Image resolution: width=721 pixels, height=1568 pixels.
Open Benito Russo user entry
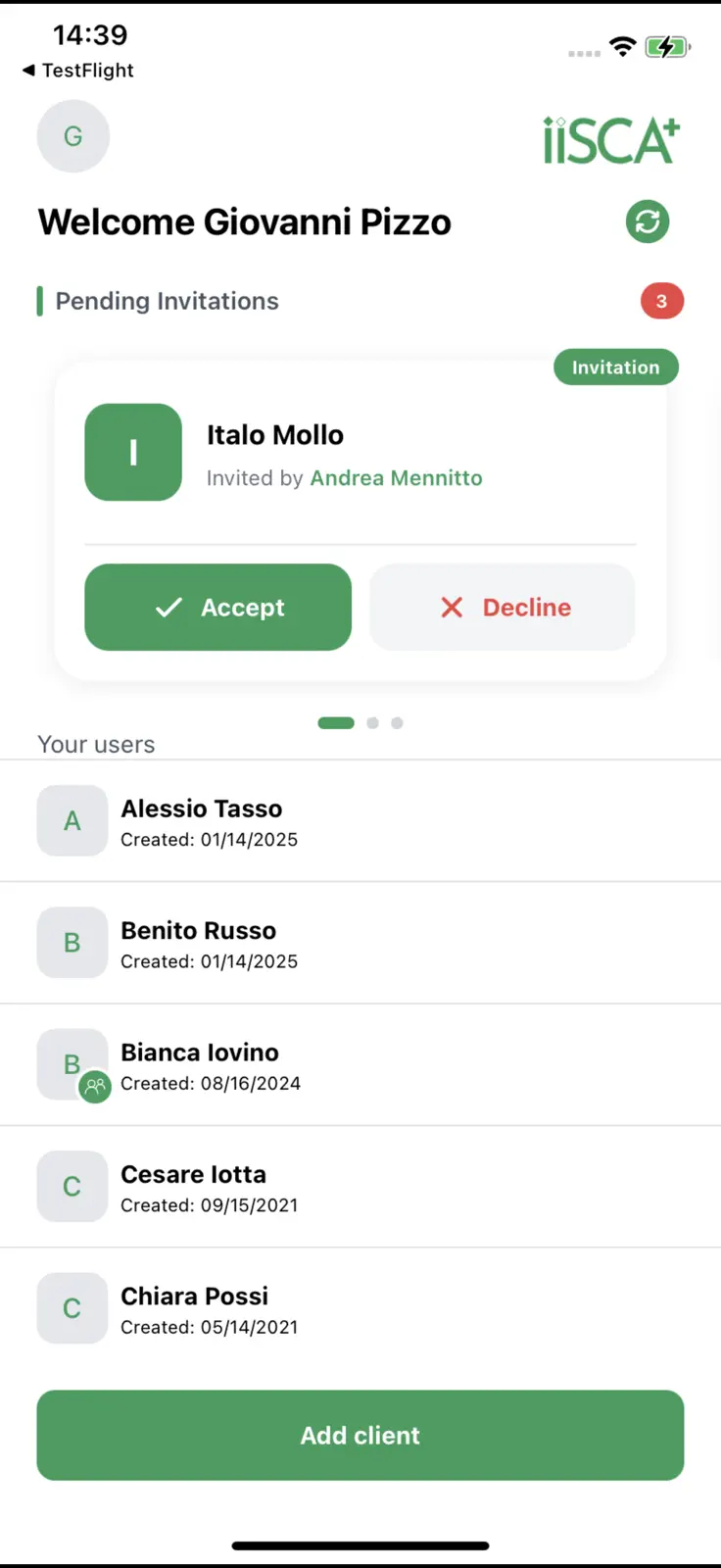click(x=360, y=944)
